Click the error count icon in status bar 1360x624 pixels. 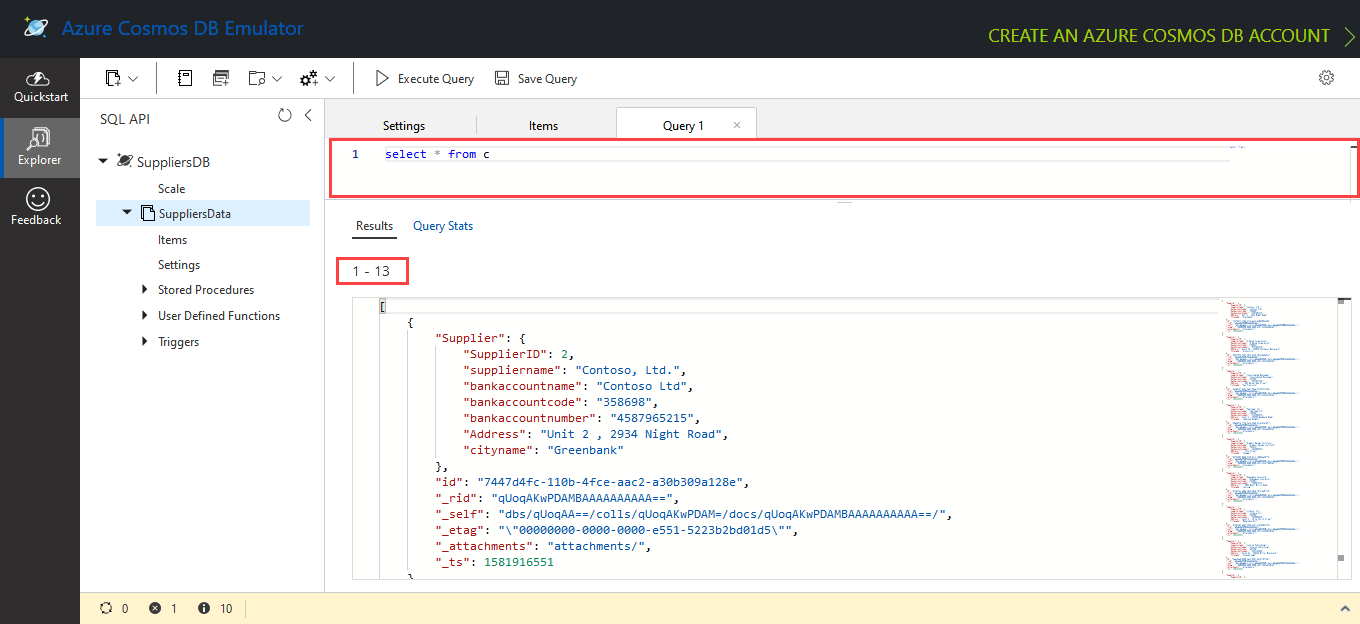point(155,607)
